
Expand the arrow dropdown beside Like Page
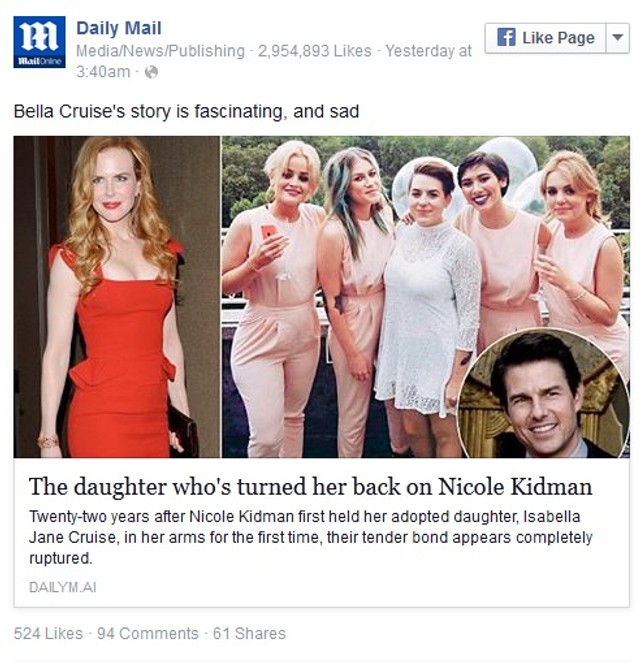(618, 38)
